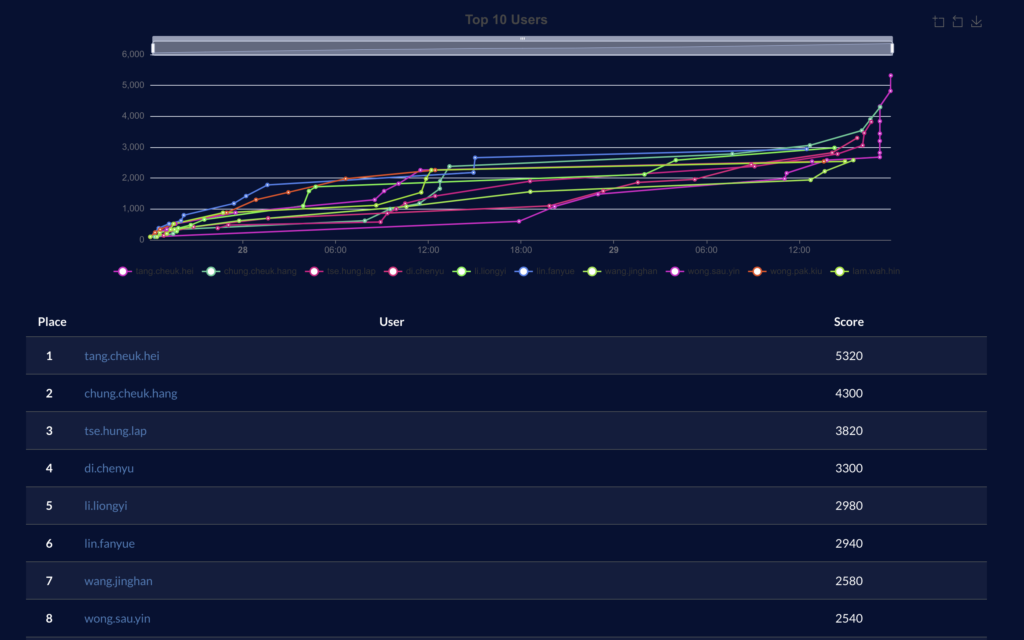
Task: Click the zoom reset icon
Action: (x=957, y=22)
